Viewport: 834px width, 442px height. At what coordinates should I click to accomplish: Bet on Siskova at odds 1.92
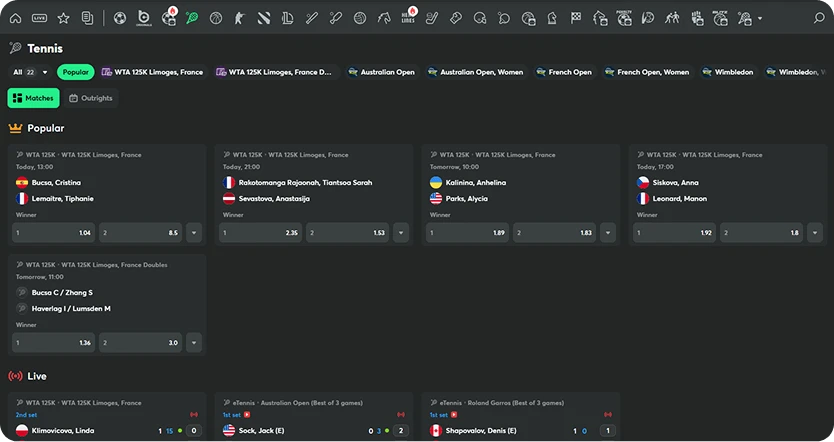[676, 233]
